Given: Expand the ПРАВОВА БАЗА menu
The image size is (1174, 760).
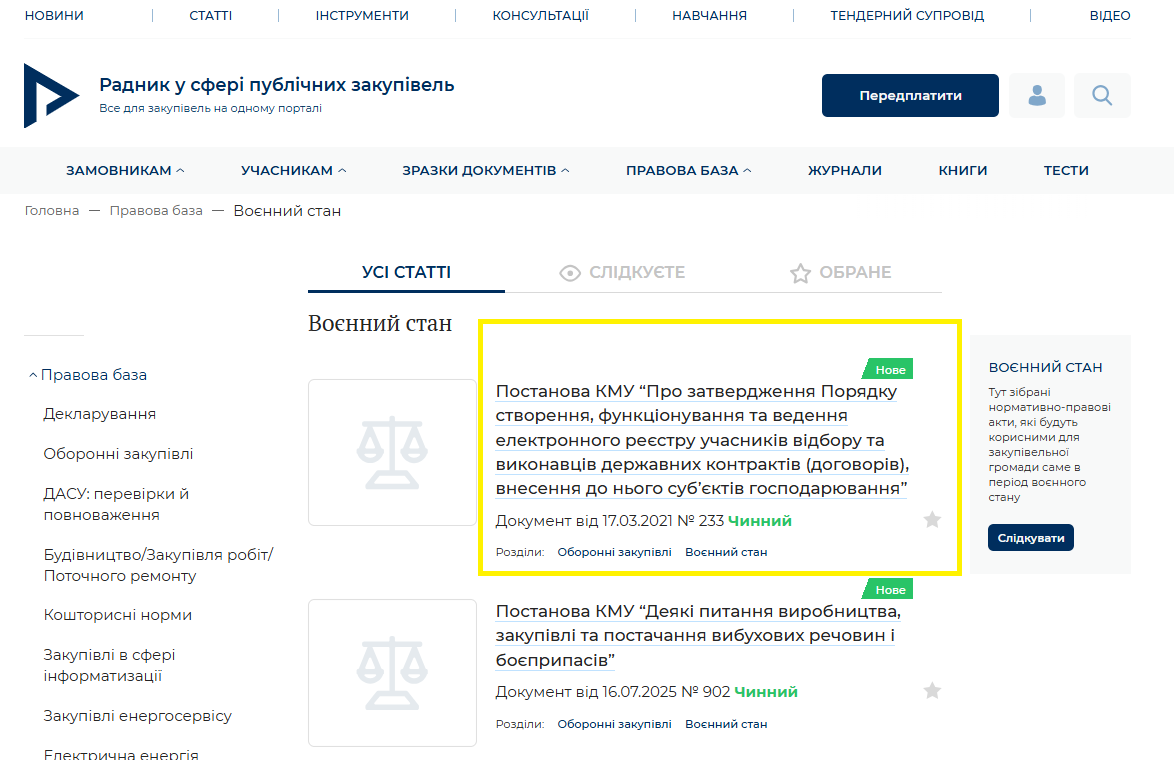Looking at the screenshot, I should pyautogui.click(x=689, y=171).
